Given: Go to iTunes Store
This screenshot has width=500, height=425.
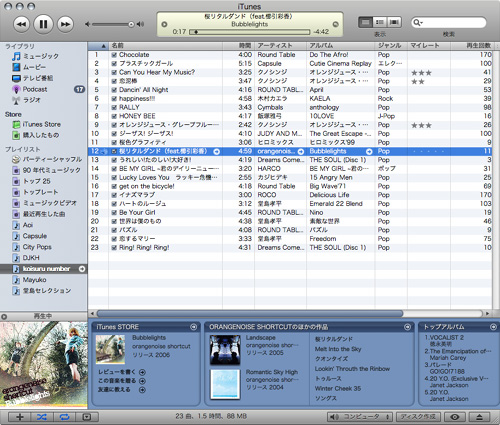Looking at the screenshot, I should (37, 124).
